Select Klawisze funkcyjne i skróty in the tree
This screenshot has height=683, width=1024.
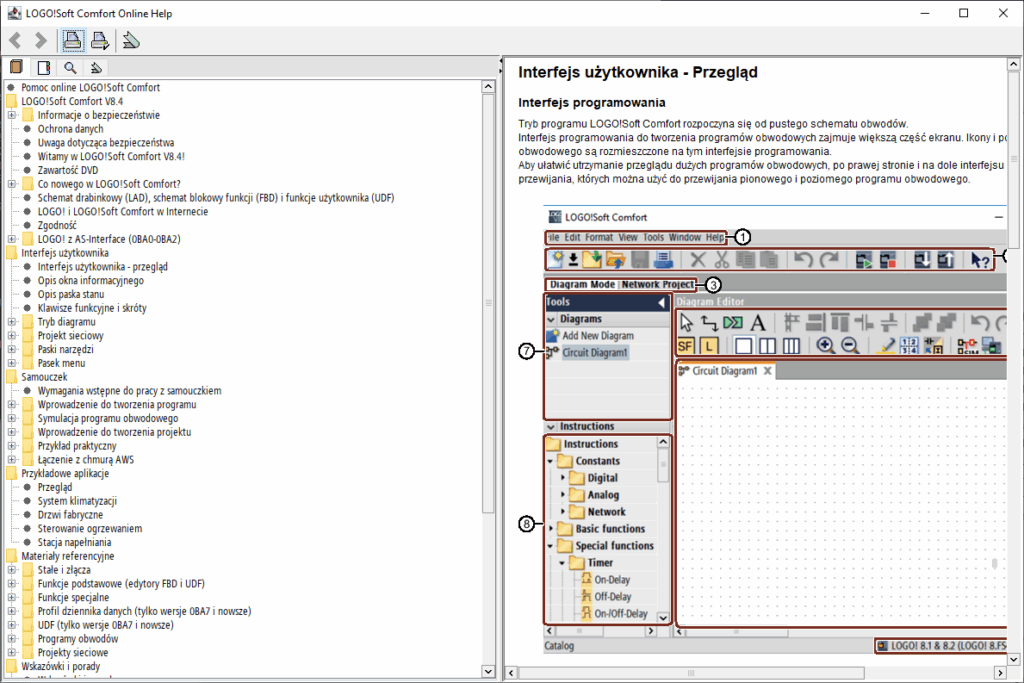click(x=92, y=308)
